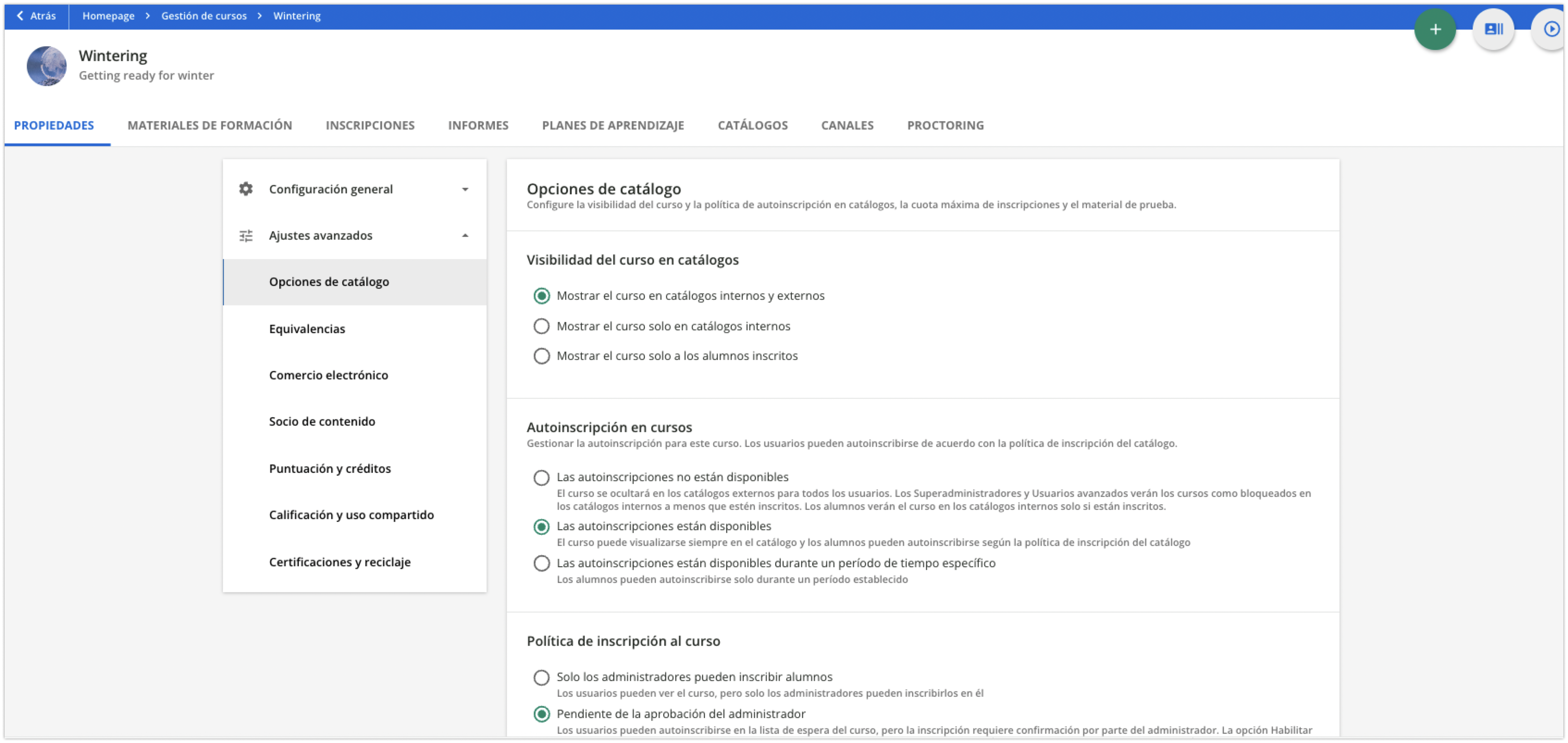Switch to the Materiales de Formación tab
This screenshot has height=743, width=1568.
pyautogui.click(x=210, y=125)
